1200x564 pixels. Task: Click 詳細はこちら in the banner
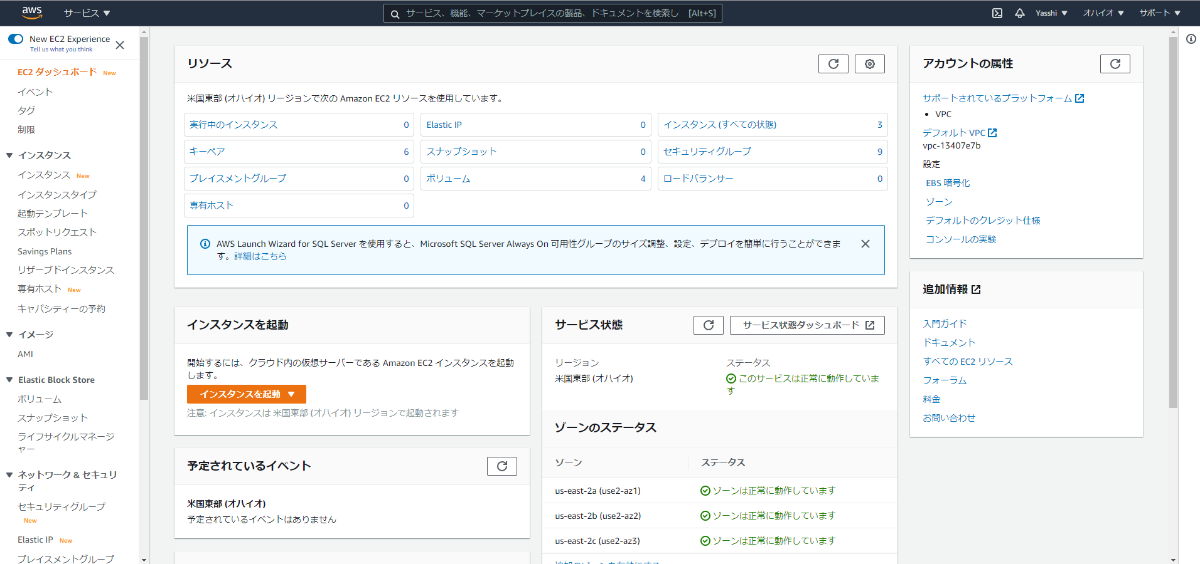pyautogui.click(x=260, y=257)
